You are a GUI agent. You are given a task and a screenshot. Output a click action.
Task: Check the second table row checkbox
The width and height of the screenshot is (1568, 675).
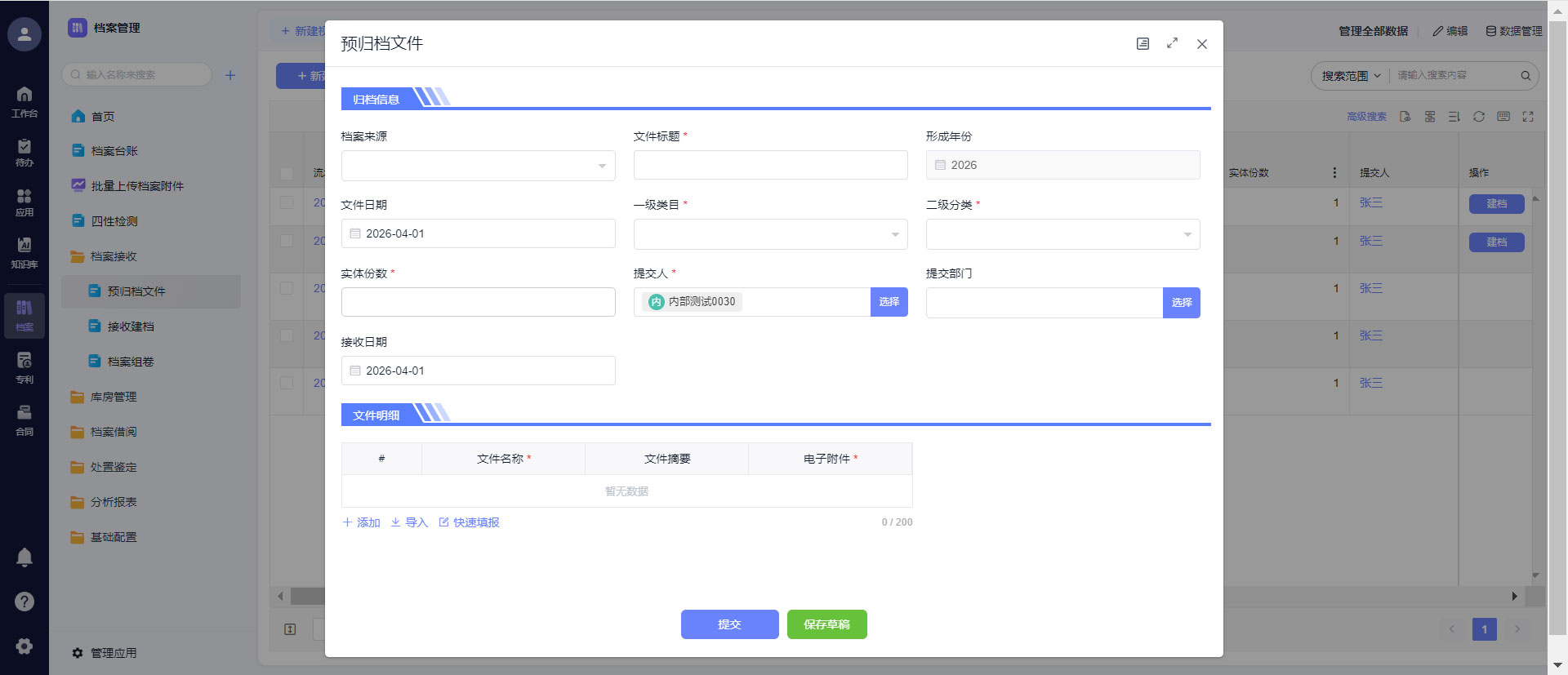287,241
